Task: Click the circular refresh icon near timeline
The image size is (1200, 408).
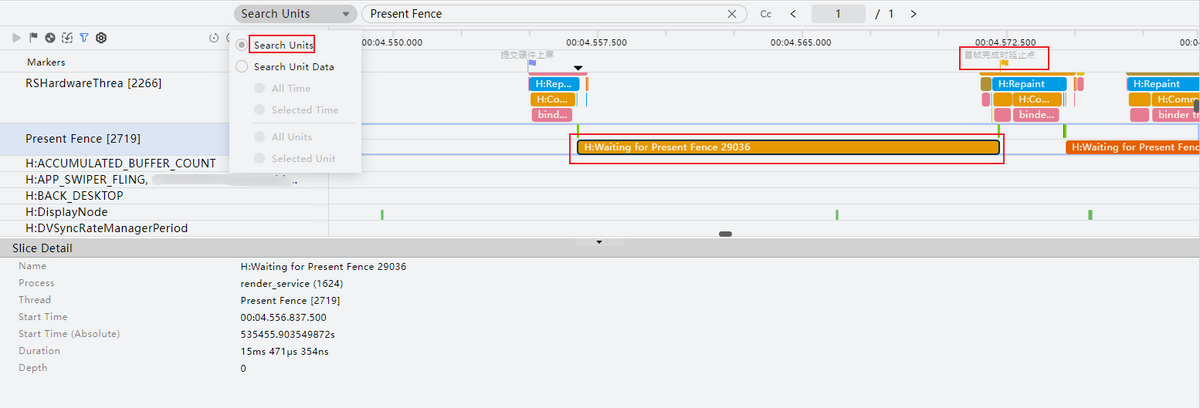Action: pyautogui.click(x=214, y=38)
